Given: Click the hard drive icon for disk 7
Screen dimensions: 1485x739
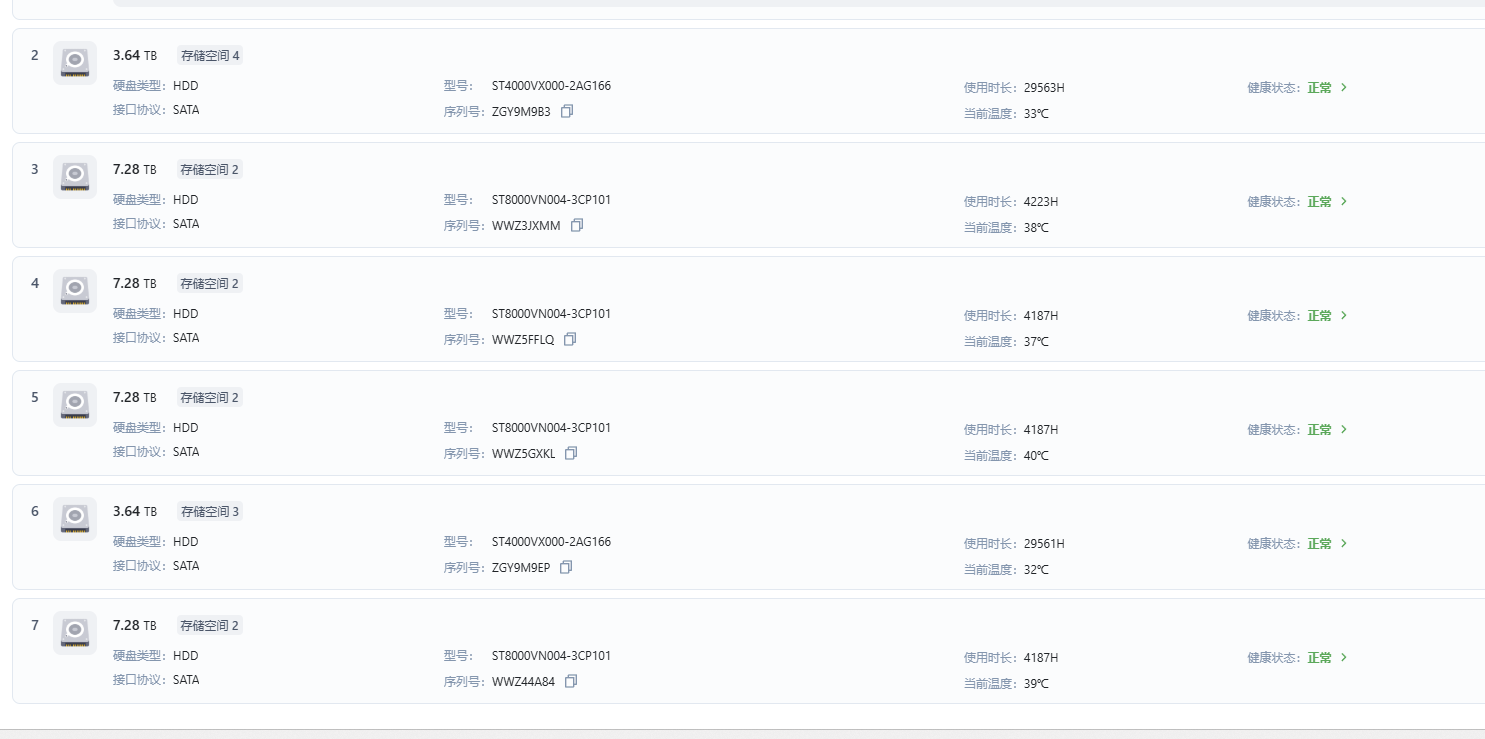Looking at the screenshot, I should pos(75,633).
